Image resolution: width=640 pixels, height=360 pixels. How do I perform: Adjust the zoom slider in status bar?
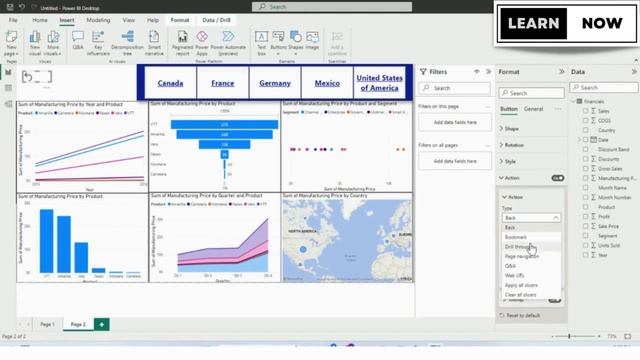[569, 336]
